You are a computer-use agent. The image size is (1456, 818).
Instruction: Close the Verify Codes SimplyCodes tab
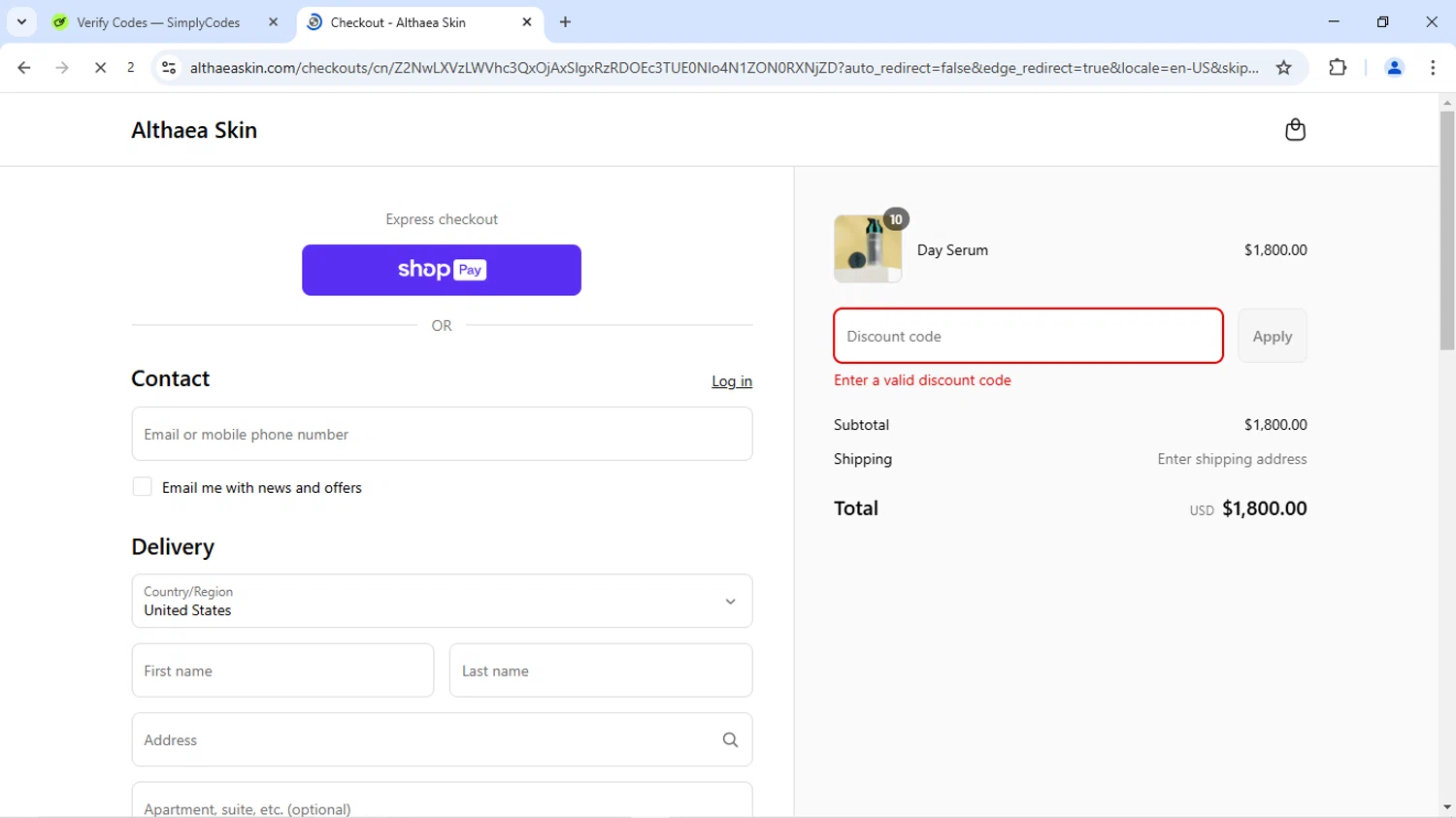(273, 22)
